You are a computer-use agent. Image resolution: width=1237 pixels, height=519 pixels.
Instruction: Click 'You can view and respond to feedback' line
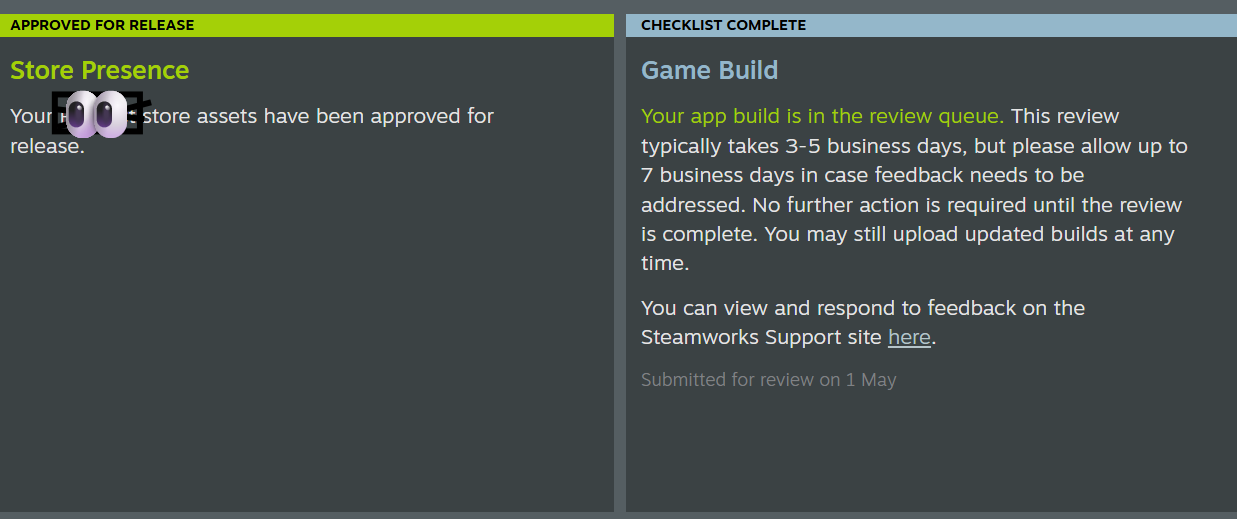click(x=863, y=308)
